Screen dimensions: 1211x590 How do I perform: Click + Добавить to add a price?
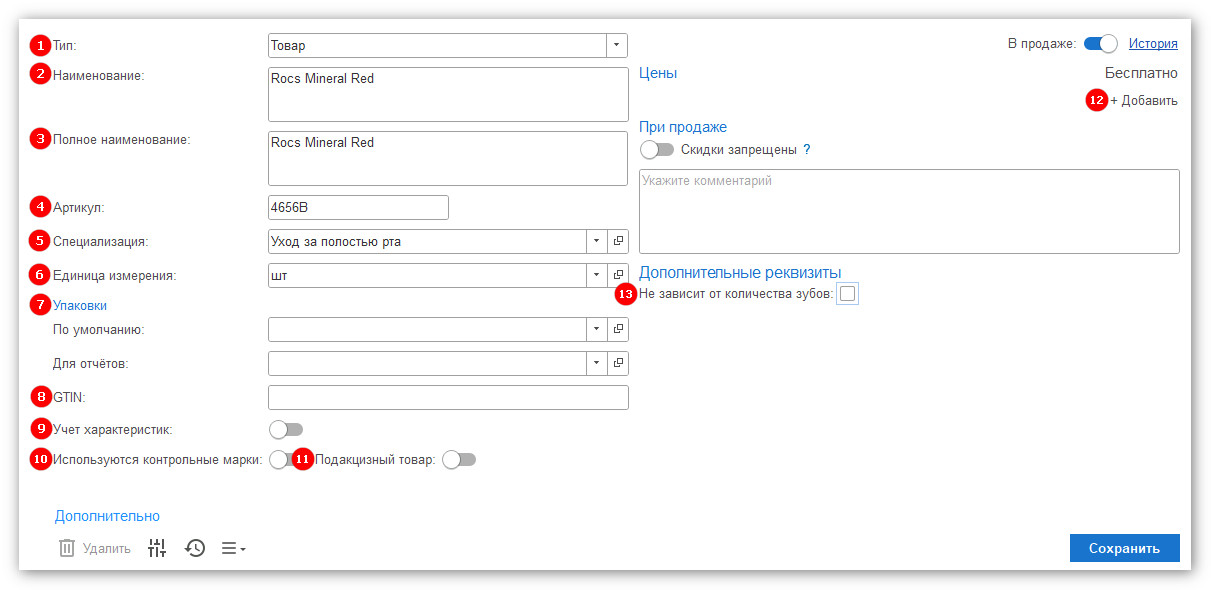[1144, 100]
